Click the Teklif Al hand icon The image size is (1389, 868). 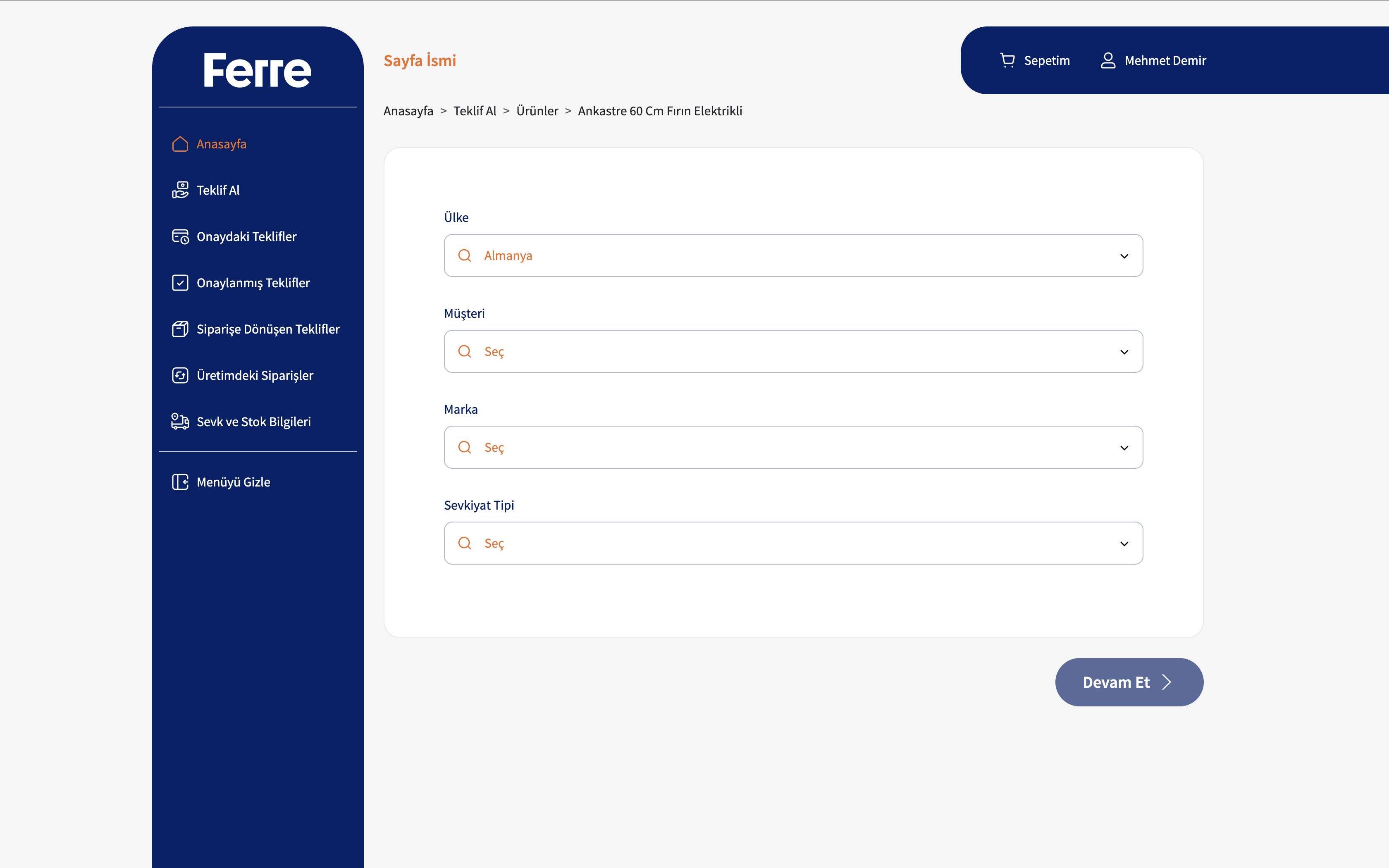point(180,190)
